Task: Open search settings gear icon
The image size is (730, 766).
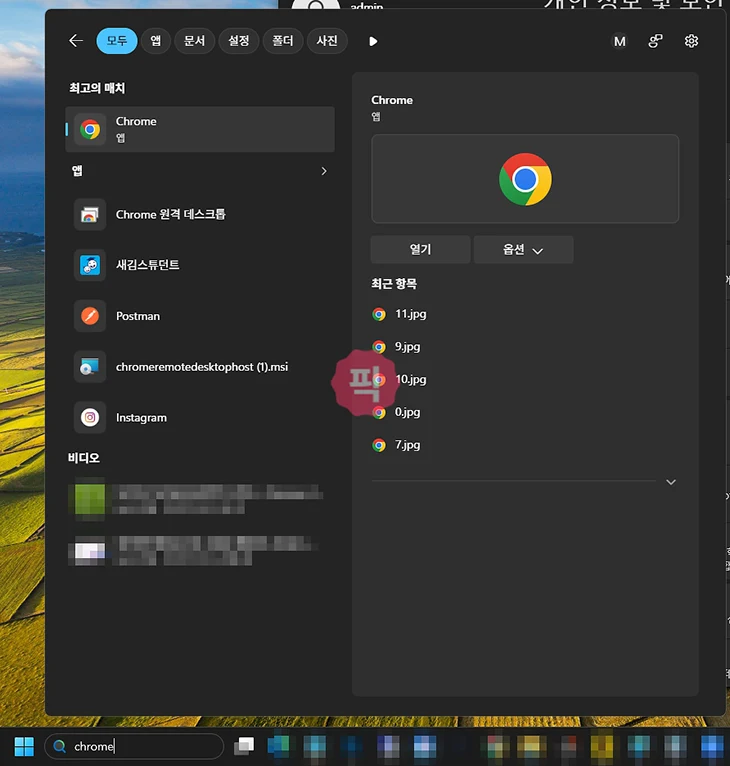Action: [691, 41]
